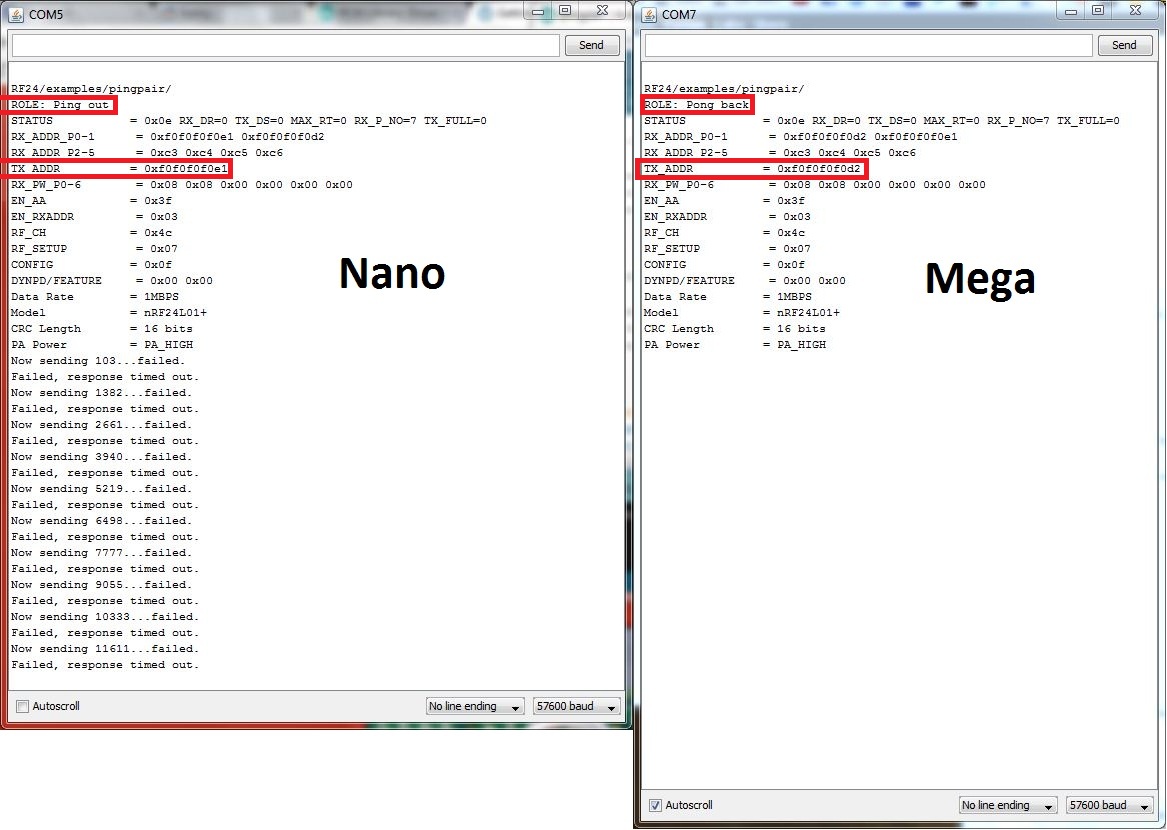This screenshot has width=1167, height=830.
Task: Click RF_CH = 0x4c line in COM5
Action: click(x=91, y=233)
